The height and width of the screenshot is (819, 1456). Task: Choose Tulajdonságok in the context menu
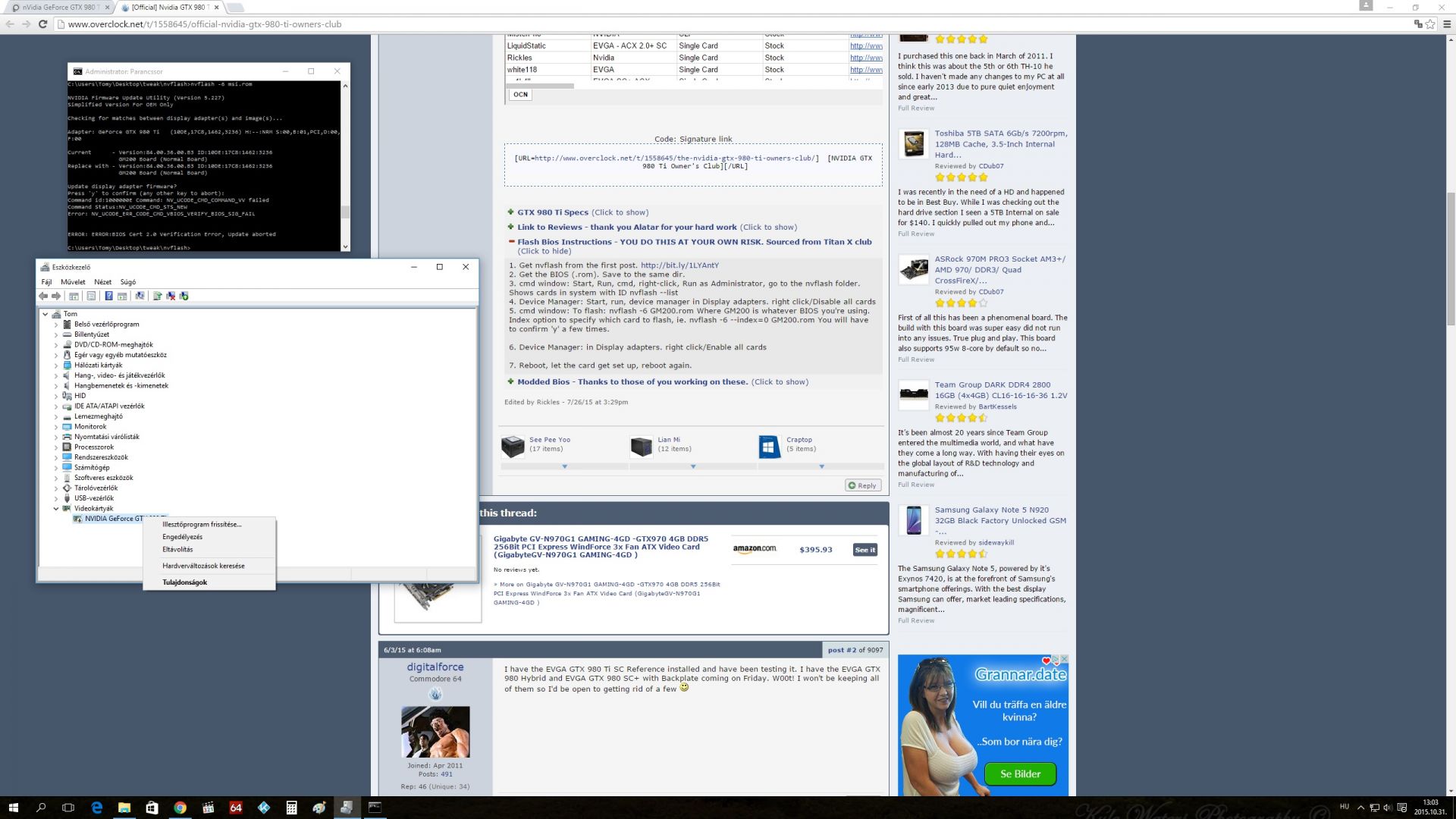click(209, 582)
